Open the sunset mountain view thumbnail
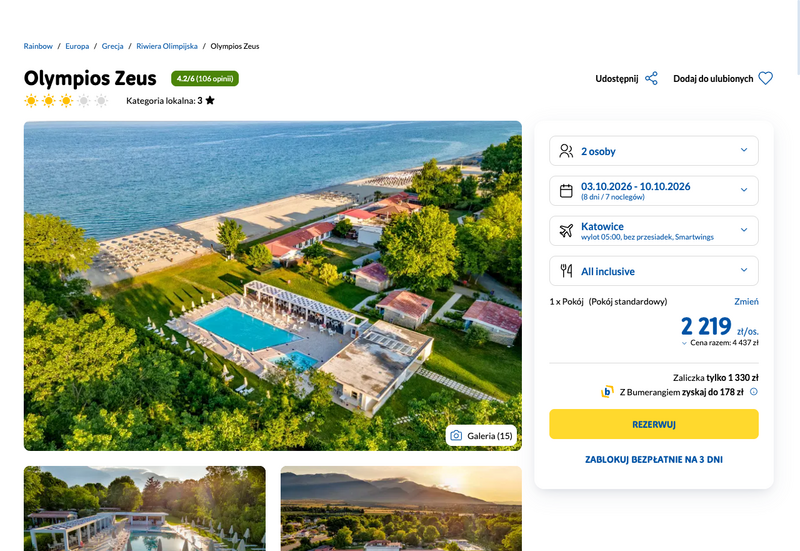 pyautogui.click(x=401, y=508)
